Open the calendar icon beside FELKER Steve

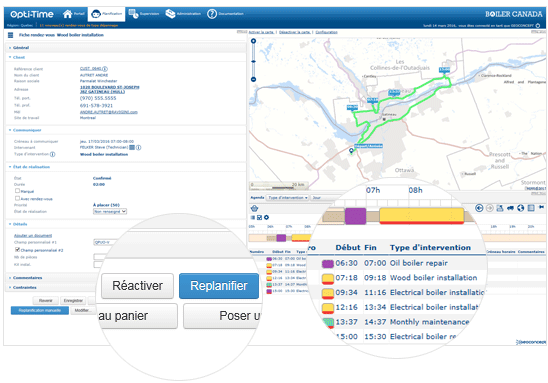(132, 147)
